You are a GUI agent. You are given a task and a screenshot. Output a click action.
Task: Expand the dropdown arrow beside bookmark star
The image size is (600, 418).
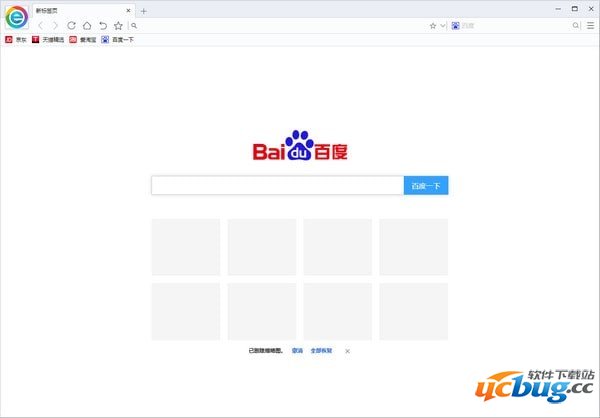point(443,26)
